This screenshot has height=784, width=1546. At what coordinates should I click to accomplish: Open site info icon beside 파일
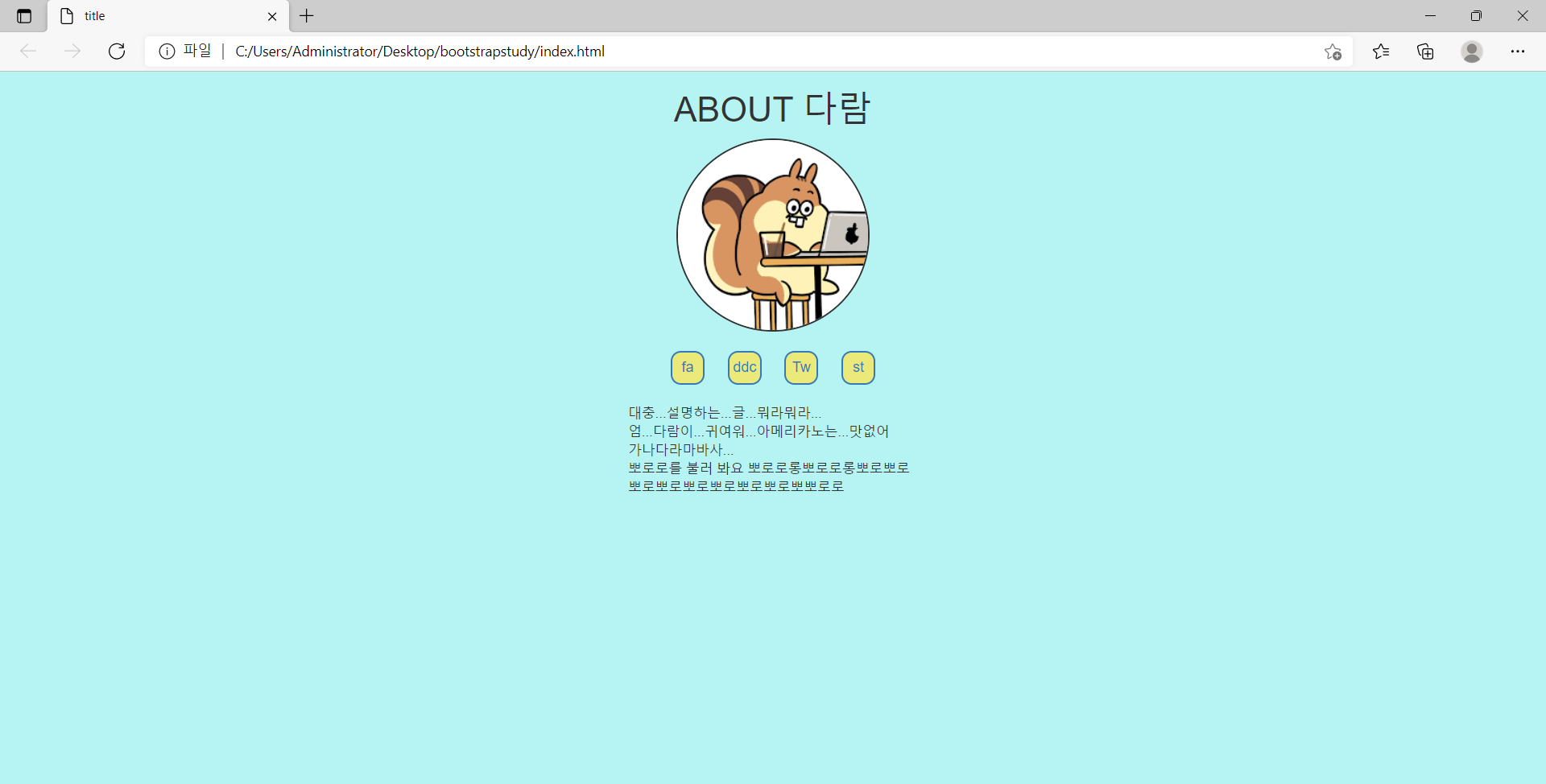[167, 52]
